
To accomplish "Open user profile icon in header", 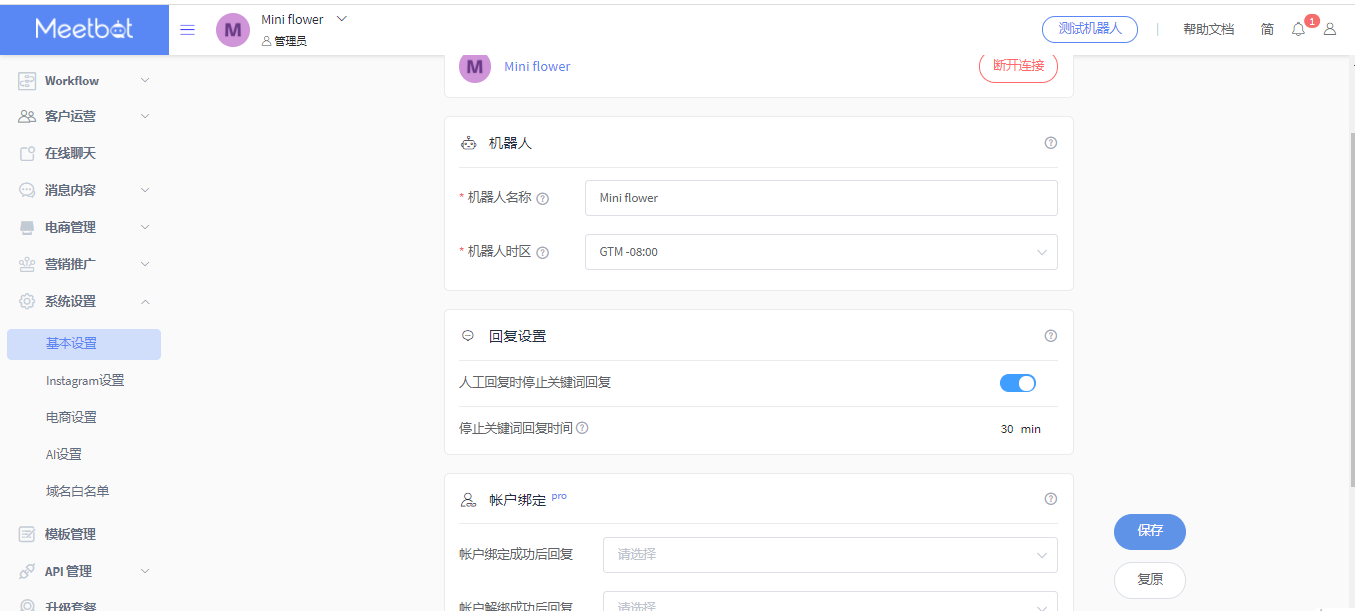I will [x=1330, y=29].
